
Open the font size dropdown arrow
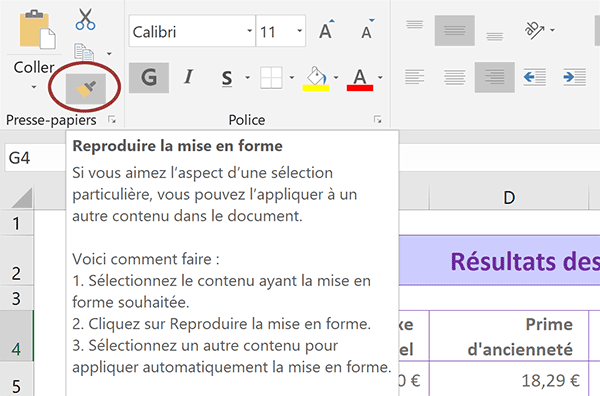[300, 31]
